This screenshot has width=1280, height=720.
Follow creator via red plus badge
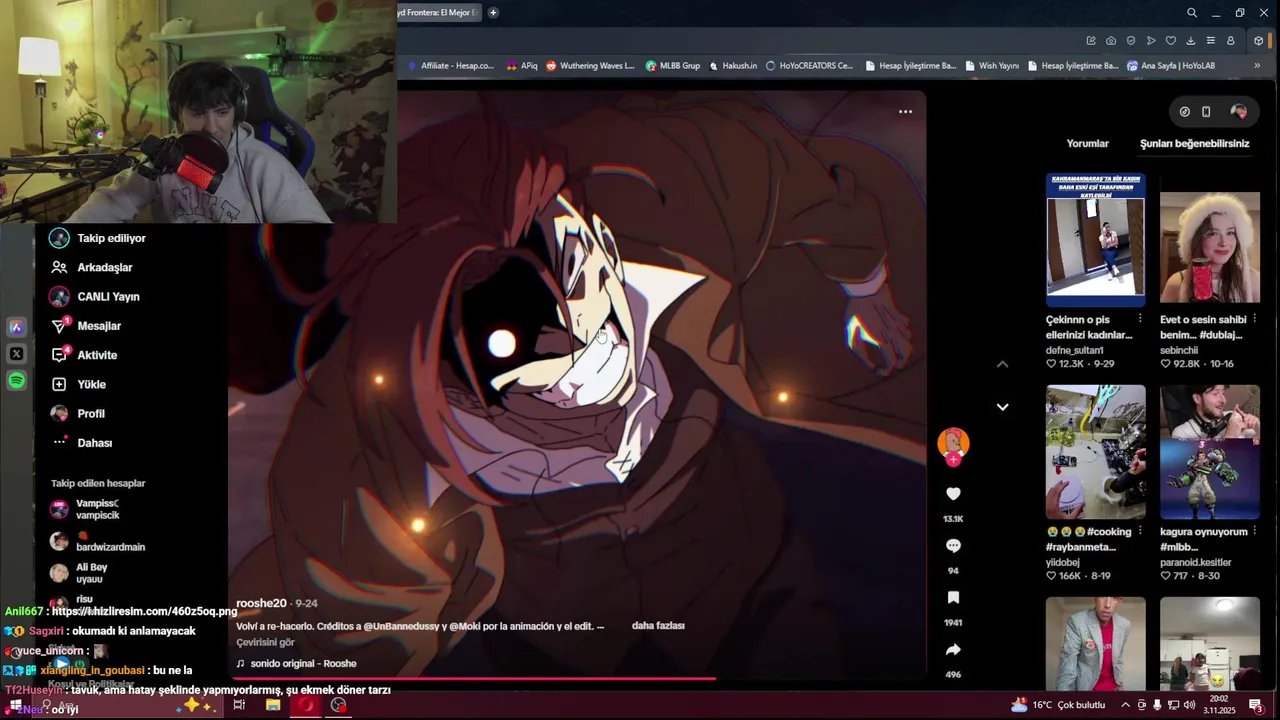pyautogui.click(x=953, y=460)
